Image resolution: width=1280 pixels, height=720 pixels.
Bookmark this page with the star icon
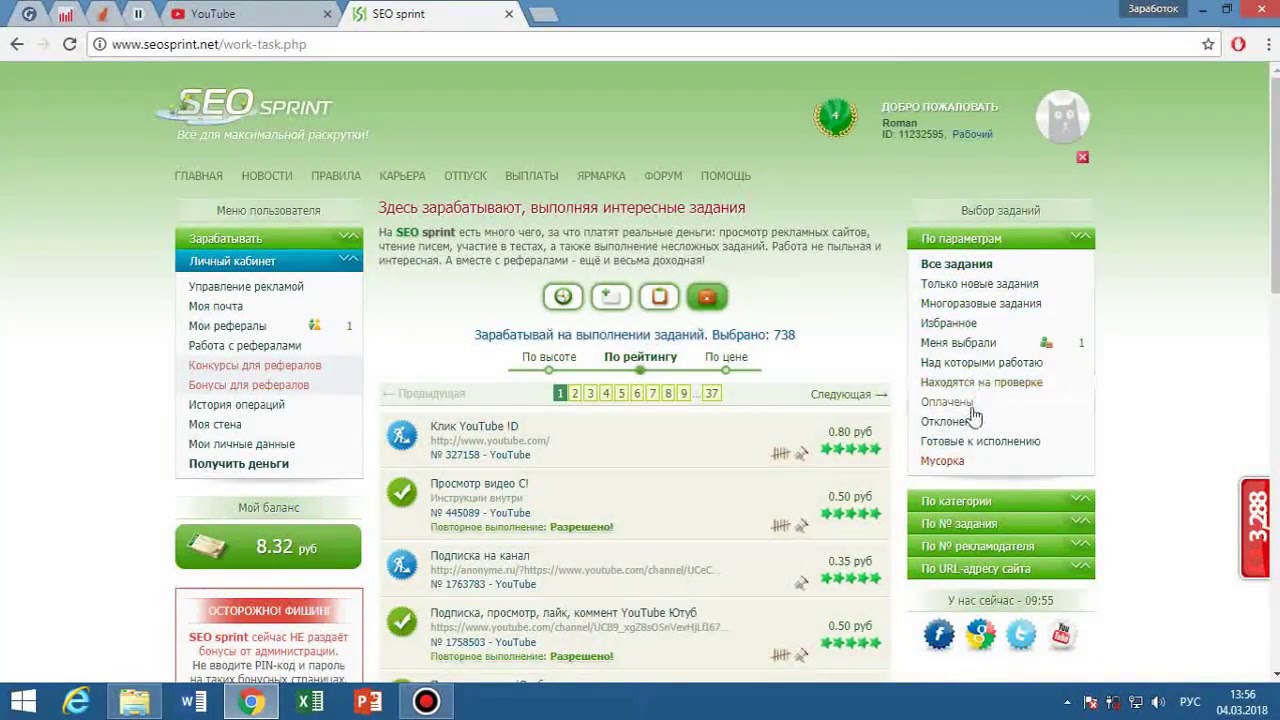coord(1208,44)
